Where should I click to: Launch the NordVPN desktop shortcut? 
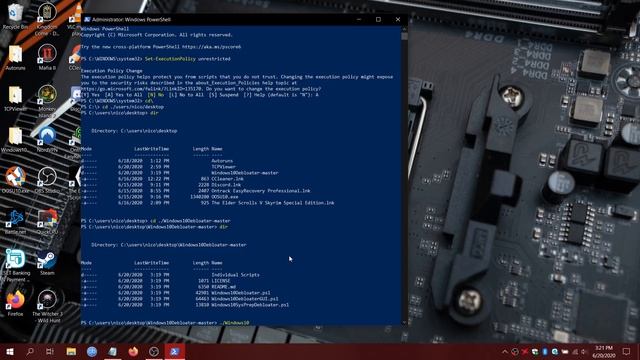(47, 139)
